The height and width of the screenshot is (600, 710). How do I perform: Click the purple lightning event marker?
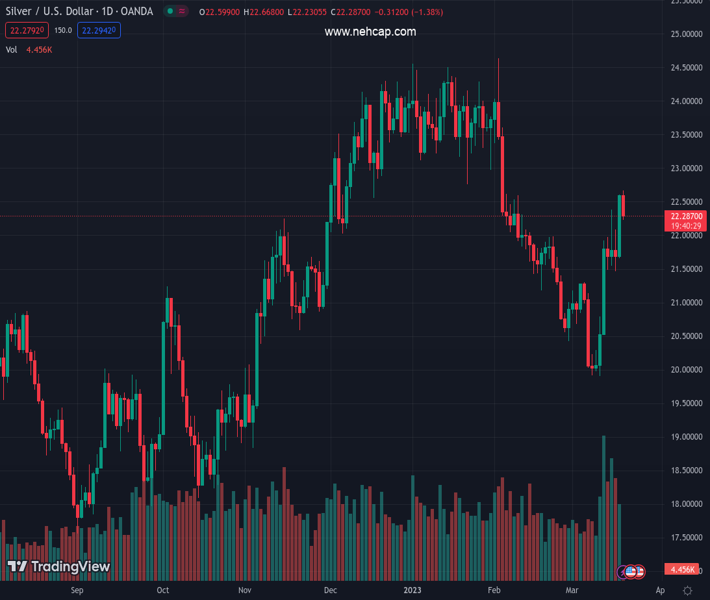point(623,571)
